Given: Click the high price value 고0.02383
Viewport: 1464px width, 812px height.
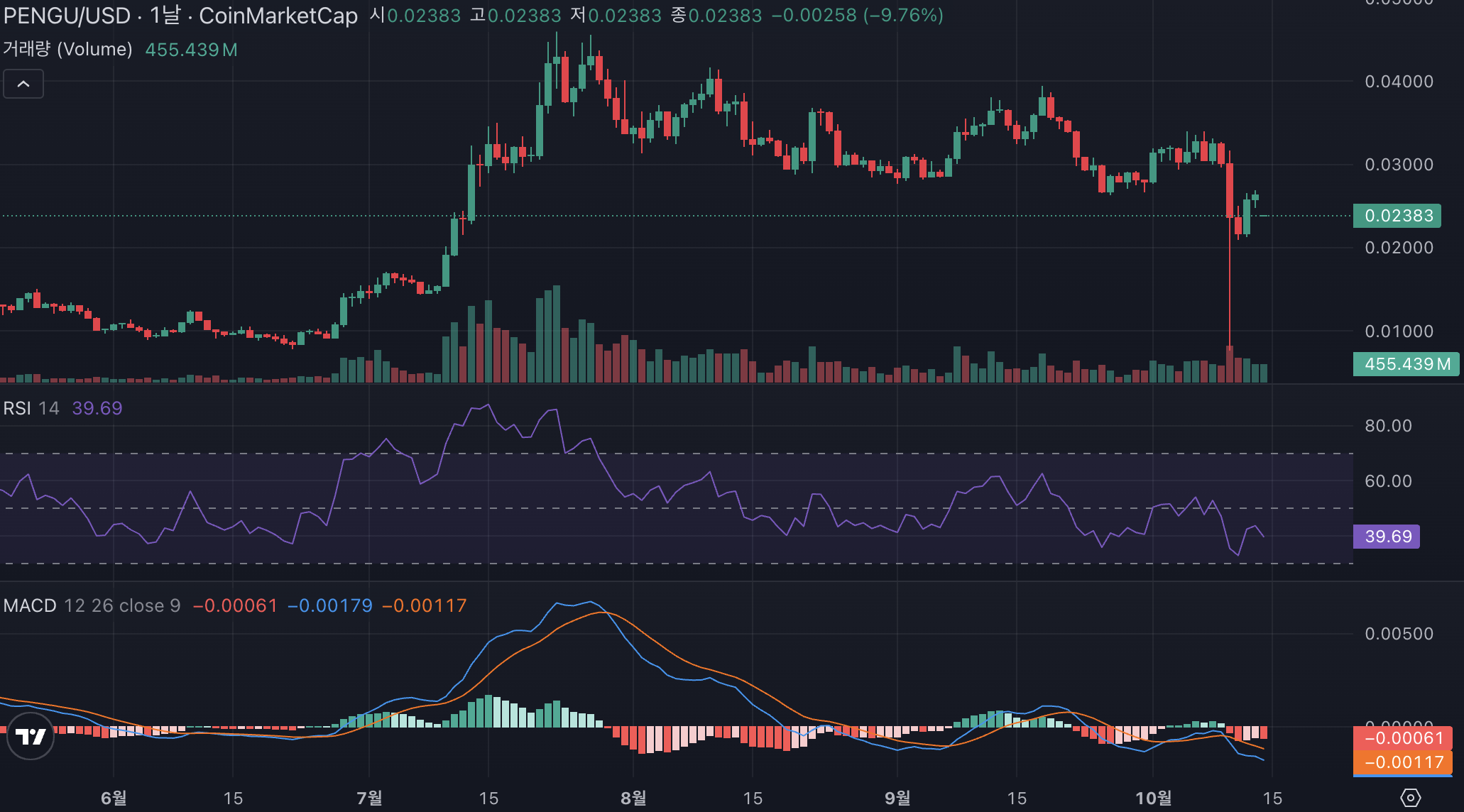Looking at the screenshot, I should [x=515, y=16].
